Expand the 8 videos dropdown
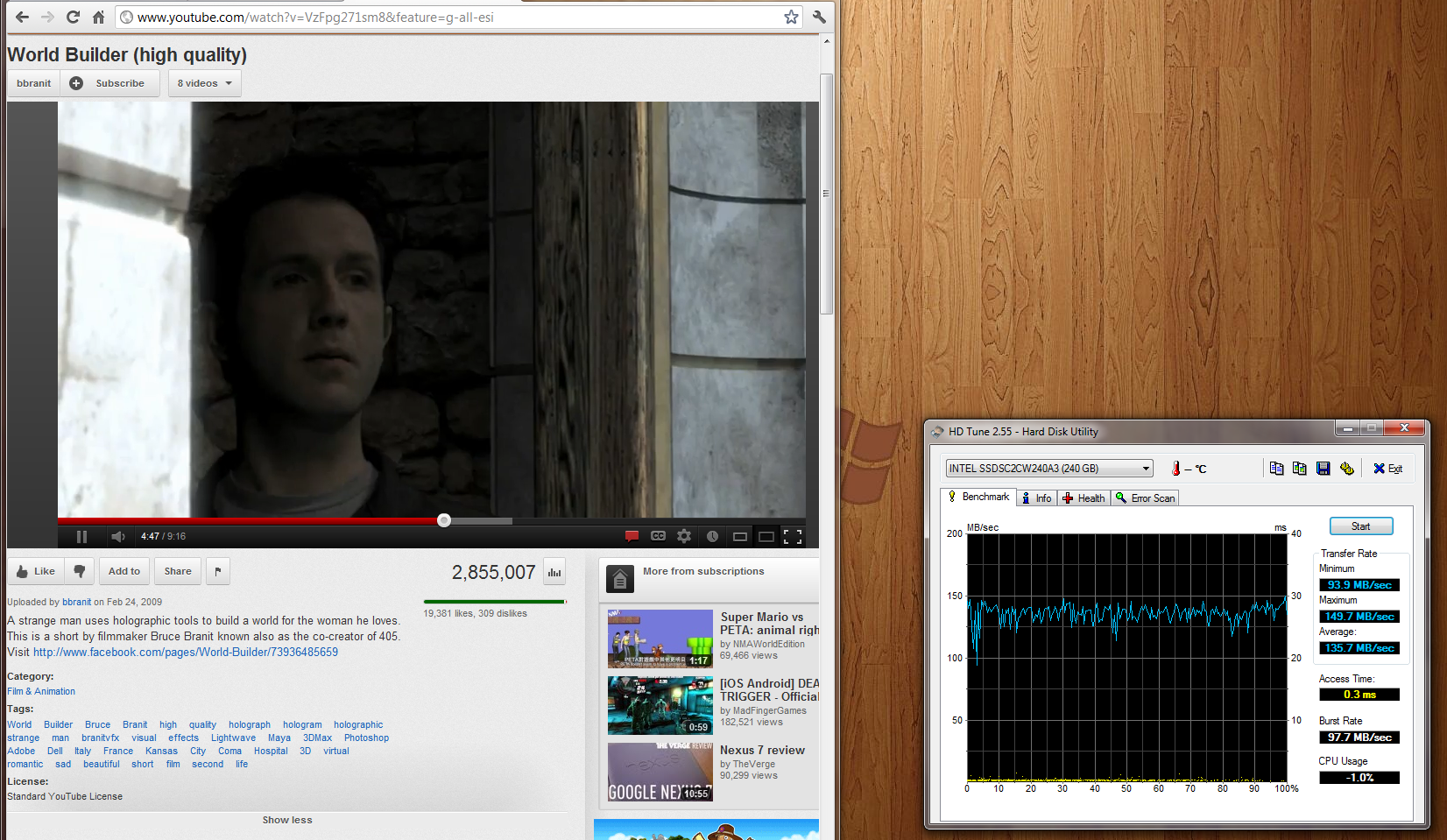This screenshot has height=840, width=1447. [204, 83]
